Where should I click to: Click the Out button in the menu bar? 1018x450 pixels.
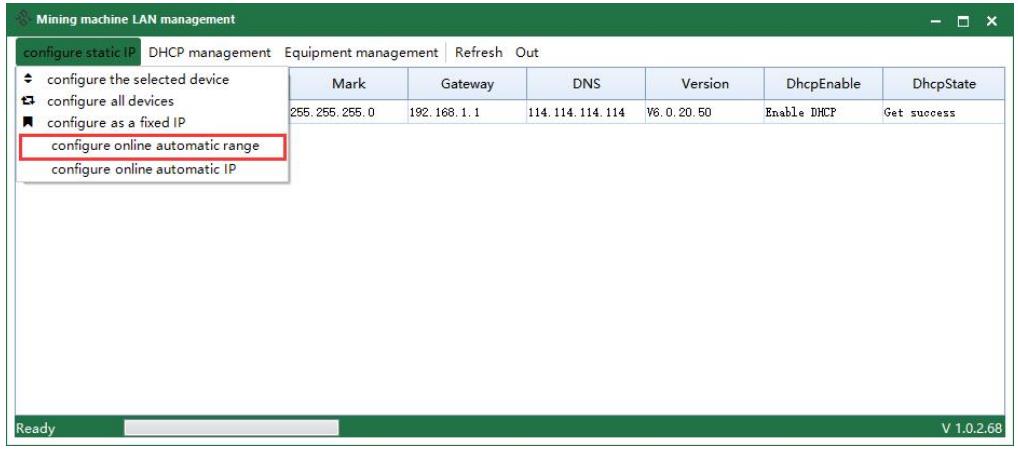point(527,52)
